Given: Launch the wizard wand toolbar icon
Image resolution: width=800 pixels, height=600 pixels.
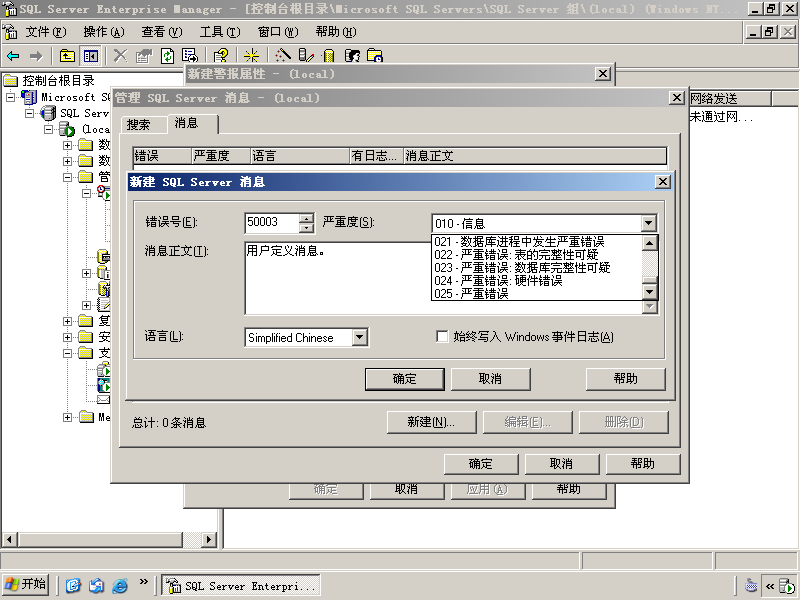Looking at the screenshot, I should [x=283, y=56].
